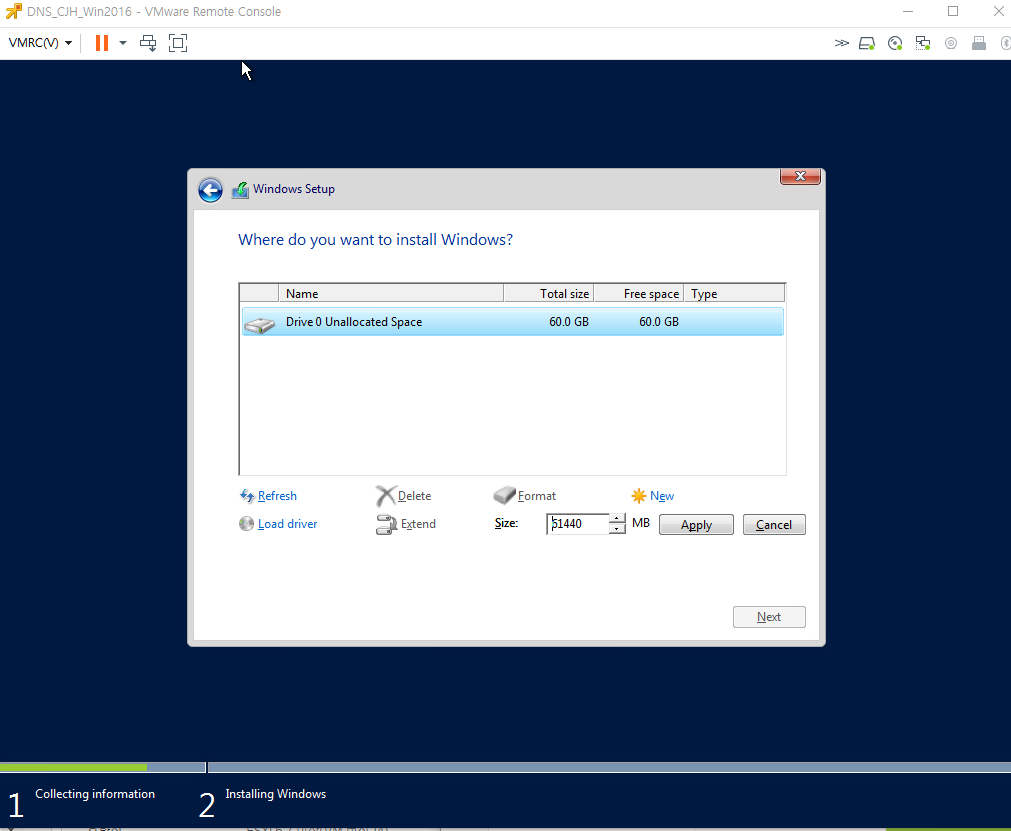
Task: Click the Total size column header
Action: pos(549,293)
